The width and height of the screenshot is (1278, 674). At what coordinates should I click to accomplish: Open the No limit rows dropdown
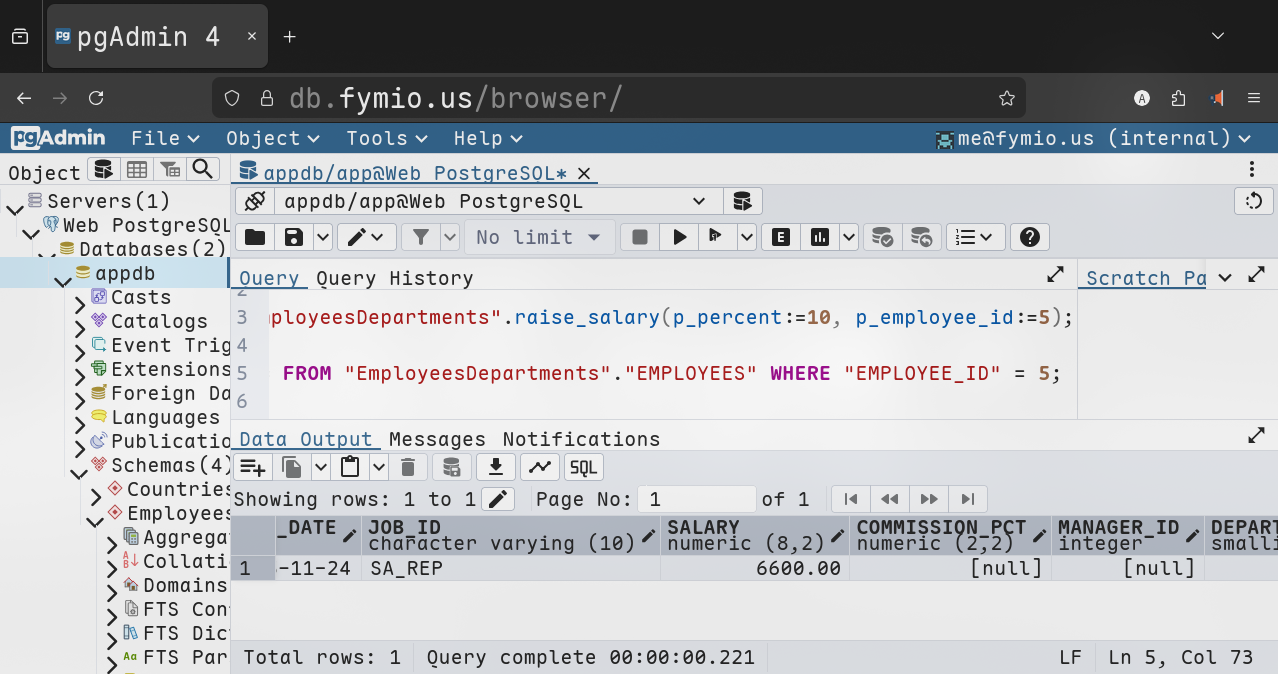coord(539,237)
